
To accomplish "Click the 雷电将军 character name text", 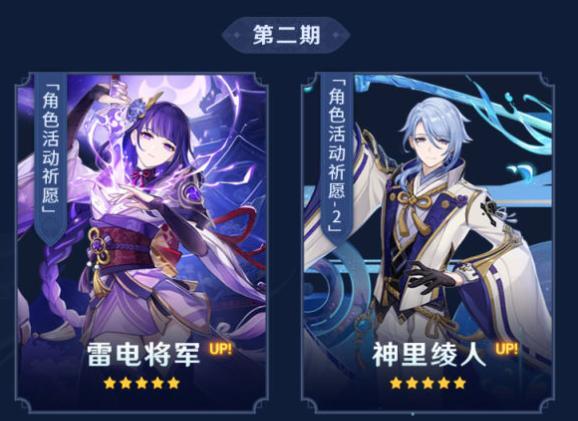I will pyautogui.click(x=144, y=355).
